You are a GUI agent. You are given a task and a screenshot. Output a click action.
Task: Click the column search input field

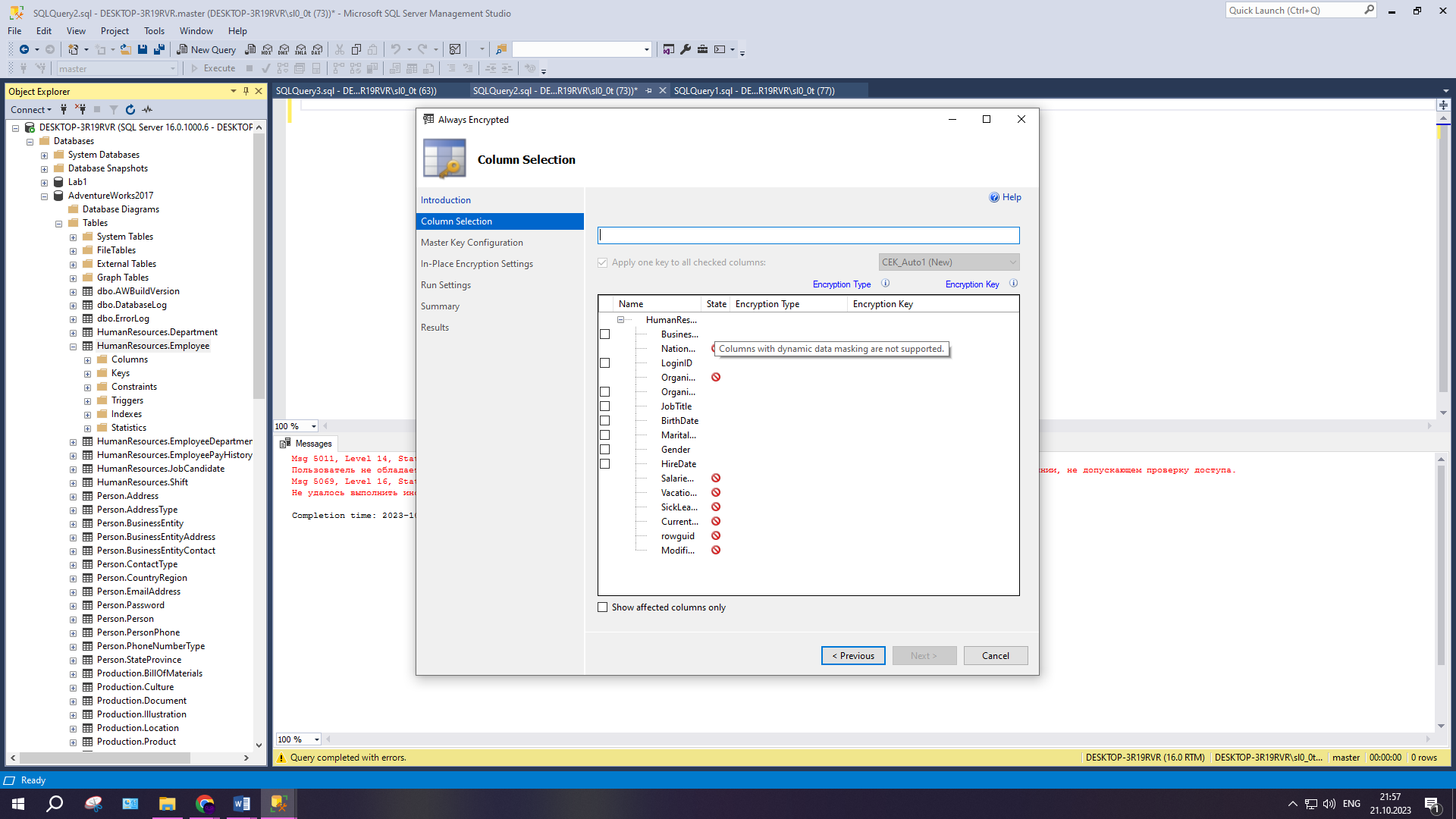click(808, 235)
